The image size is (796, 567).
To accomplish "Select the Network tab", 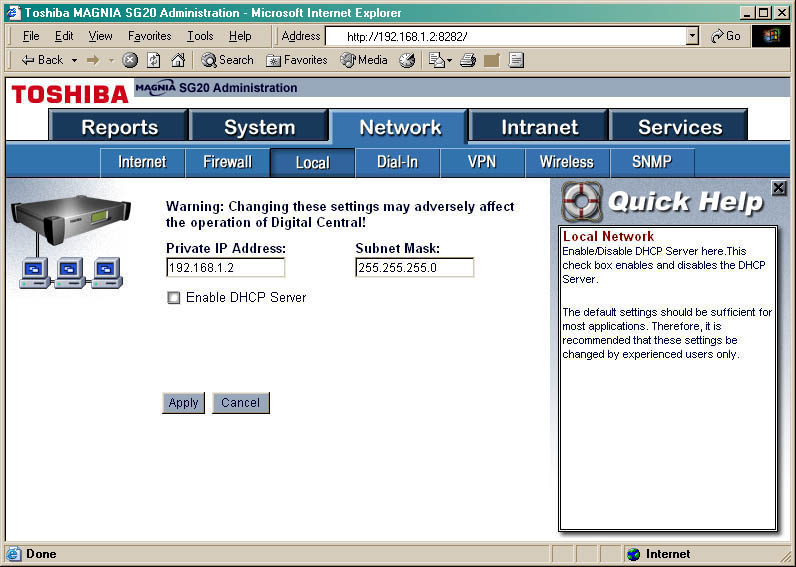I will tap(400, 126).
